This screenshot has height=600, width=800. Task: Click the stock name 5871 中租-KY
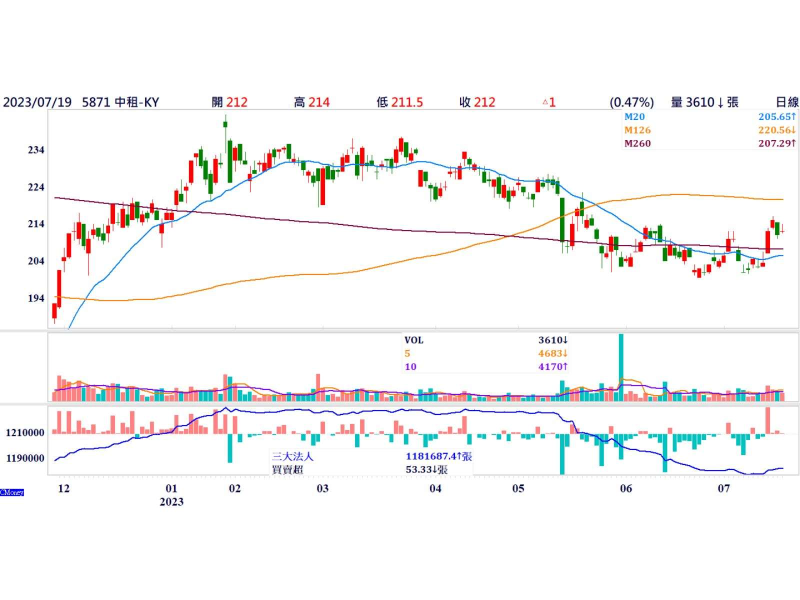click(x=120, y=102)
